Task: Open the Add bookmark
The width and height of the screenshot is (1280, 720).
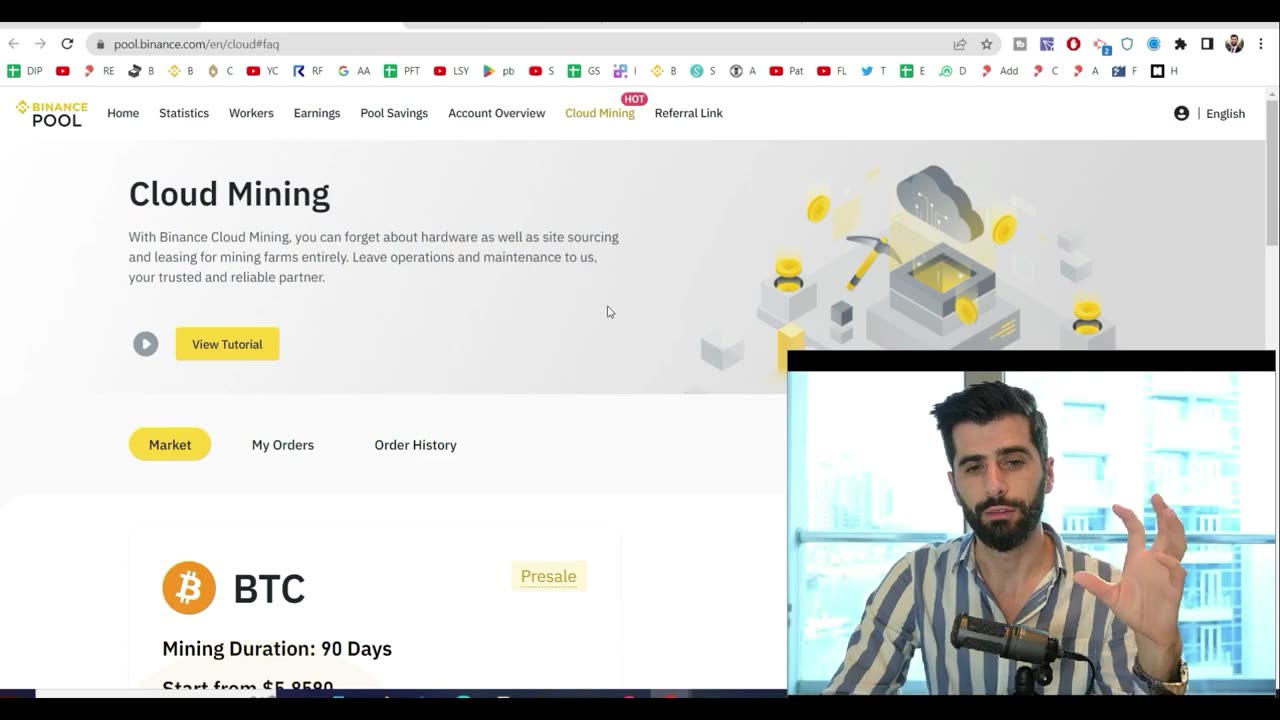Action: [x=999, y=71]
